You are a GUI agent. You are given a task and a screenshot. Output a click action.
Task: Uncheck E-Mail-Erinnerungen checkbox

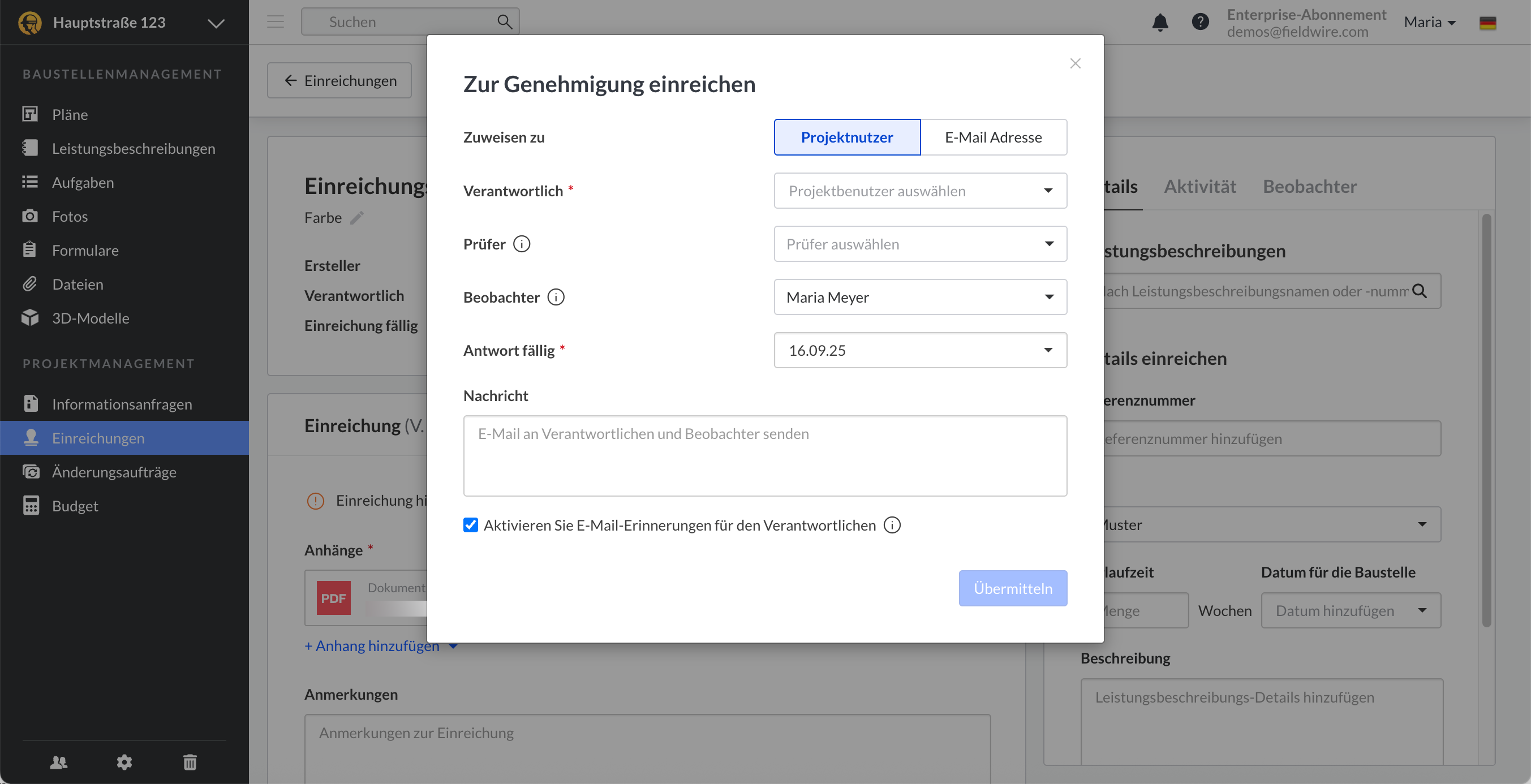471,525
